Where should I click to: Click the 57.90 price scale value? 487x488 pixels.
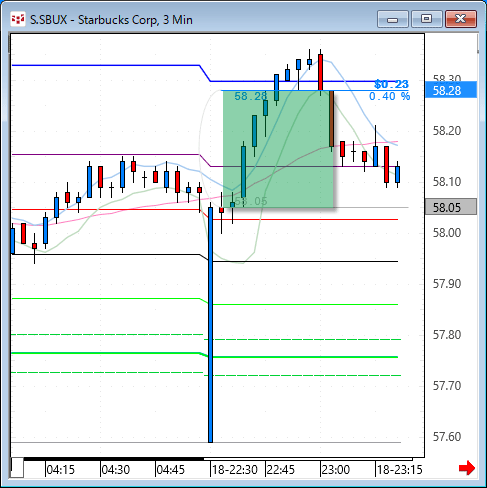(x=447, y=284)
